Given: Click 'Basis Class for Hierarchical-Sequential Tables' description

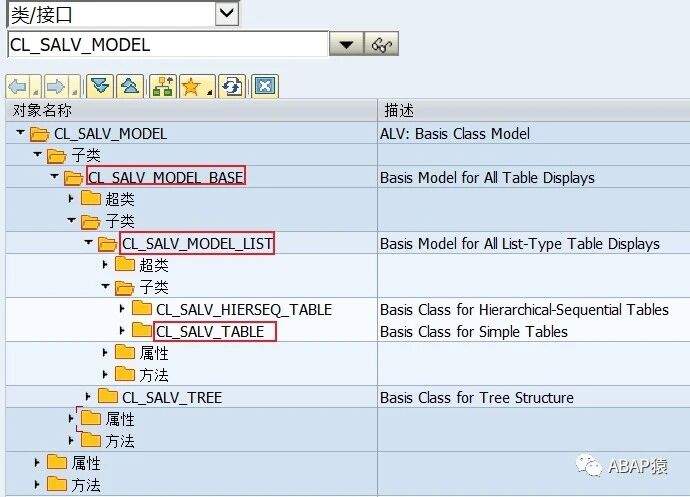Looking at the screenshot, I should 525,309.
